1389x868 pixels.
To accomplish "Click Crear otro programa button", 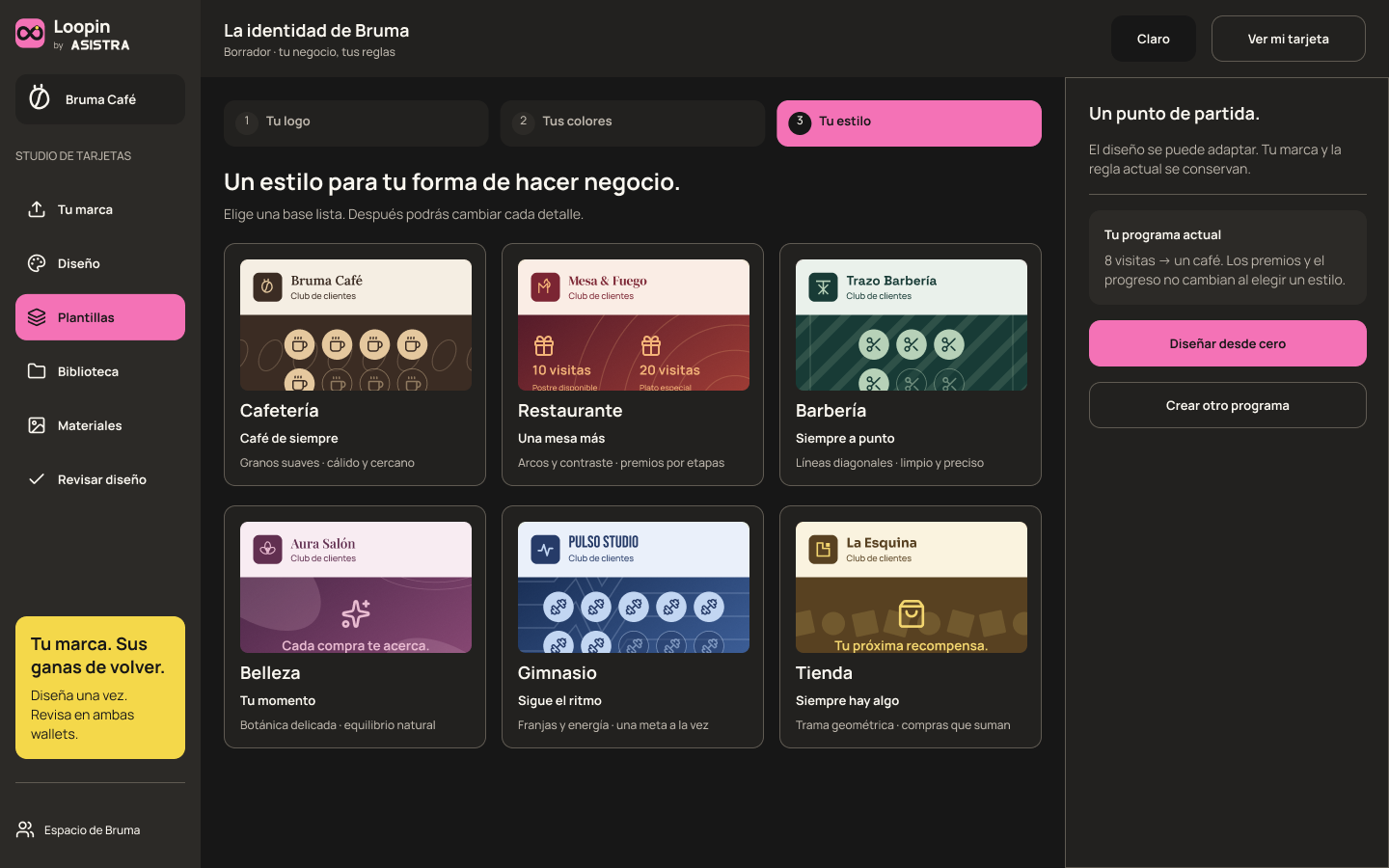I will coord(1228,405).
